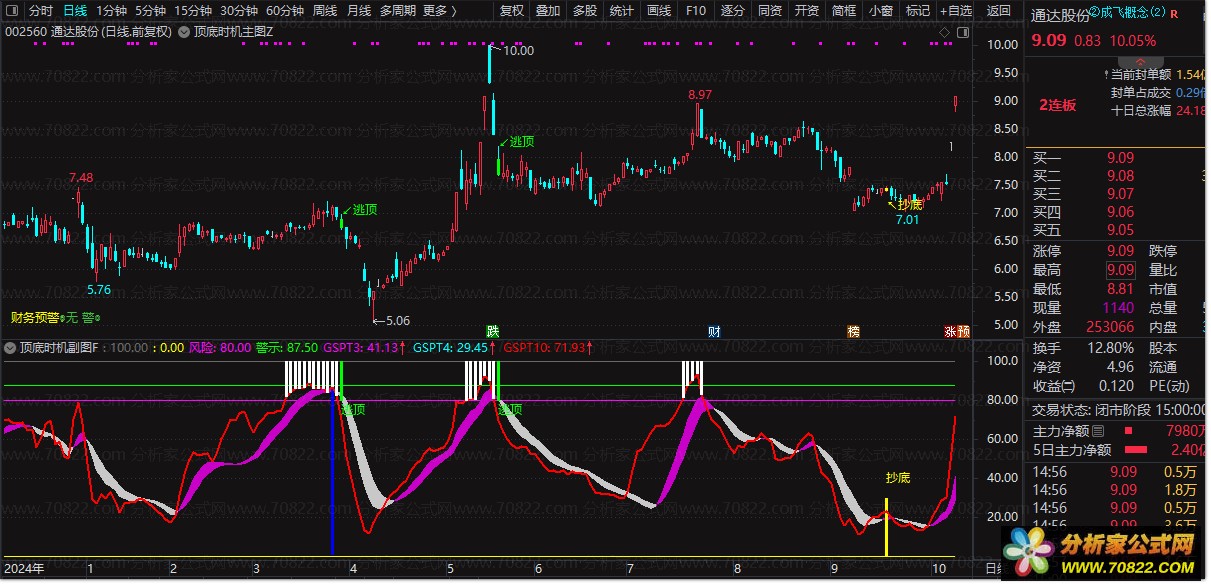The image size is (1211, 584).
Task: Switch to 周线 weekly chart
Action: coord(325,11)
